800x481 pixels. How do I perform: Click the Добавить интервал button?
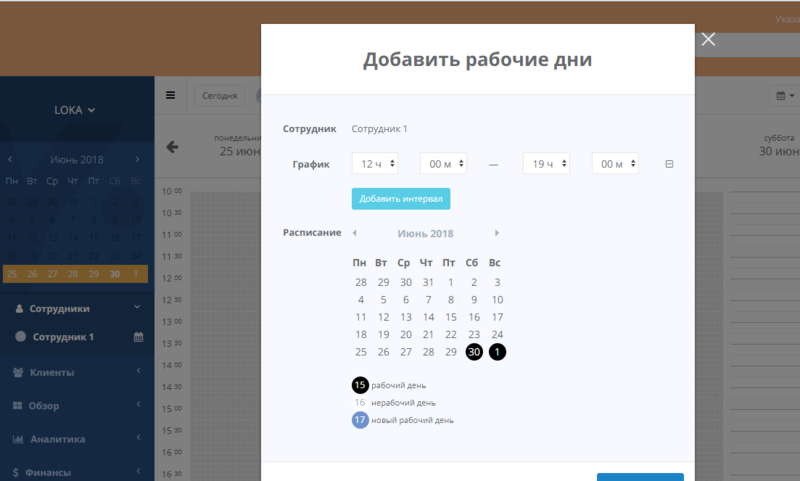coord(401,199)
